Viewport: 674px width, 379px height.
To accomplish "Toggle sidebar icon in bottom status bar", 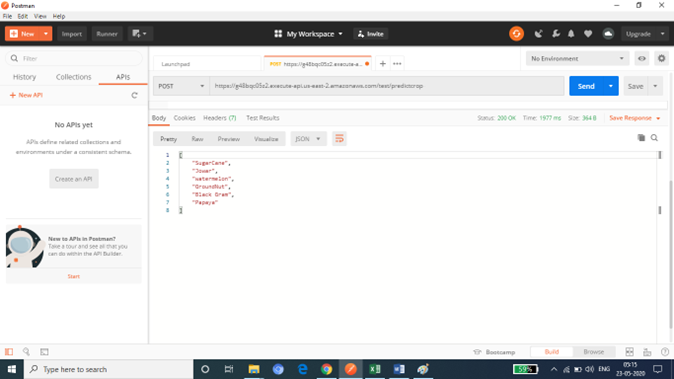I will (9, 351).
